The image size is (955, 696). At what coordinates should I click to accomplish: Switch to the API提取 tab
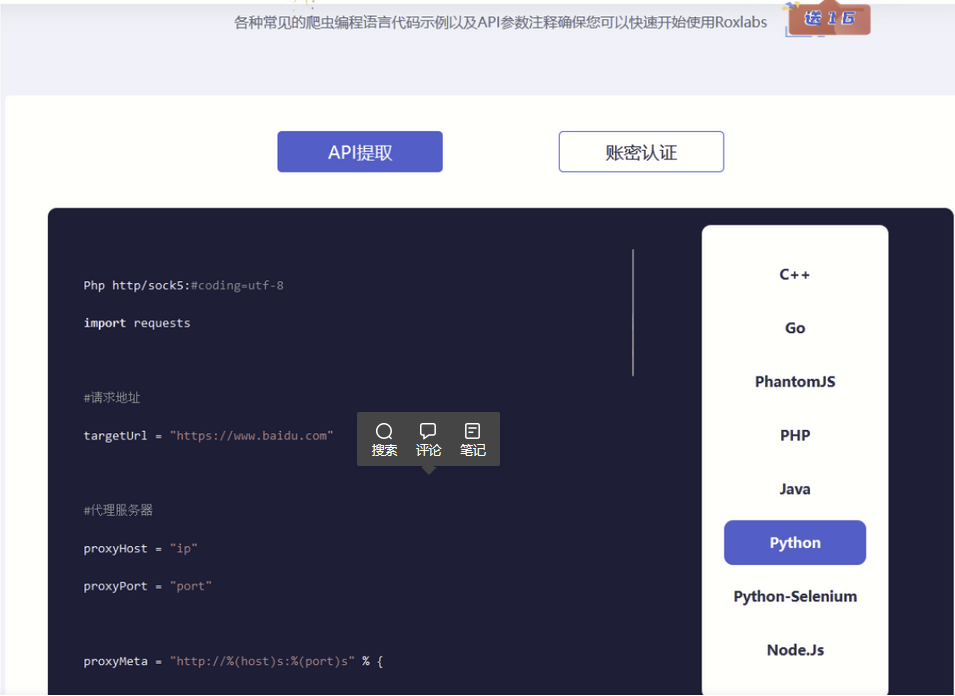pos(360,152)
